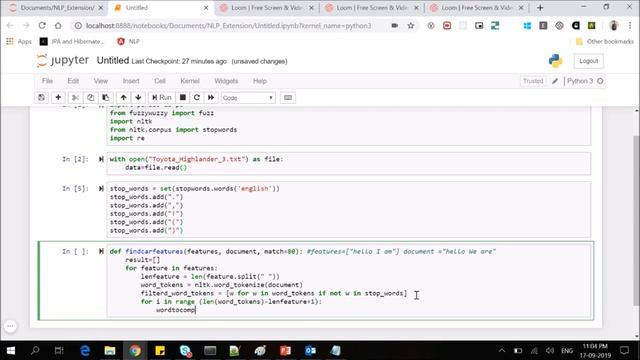Click into the stop_words code cell

pyautogui.click(x=349, y=209)
